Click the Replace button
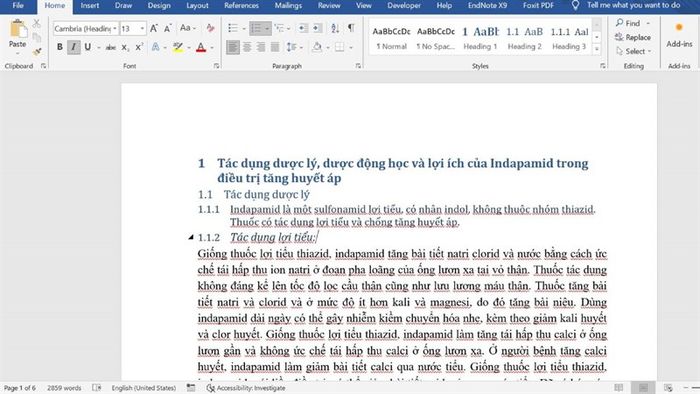Screen dimensions: 700x394 pyautogui.click(x=633, y=37)
